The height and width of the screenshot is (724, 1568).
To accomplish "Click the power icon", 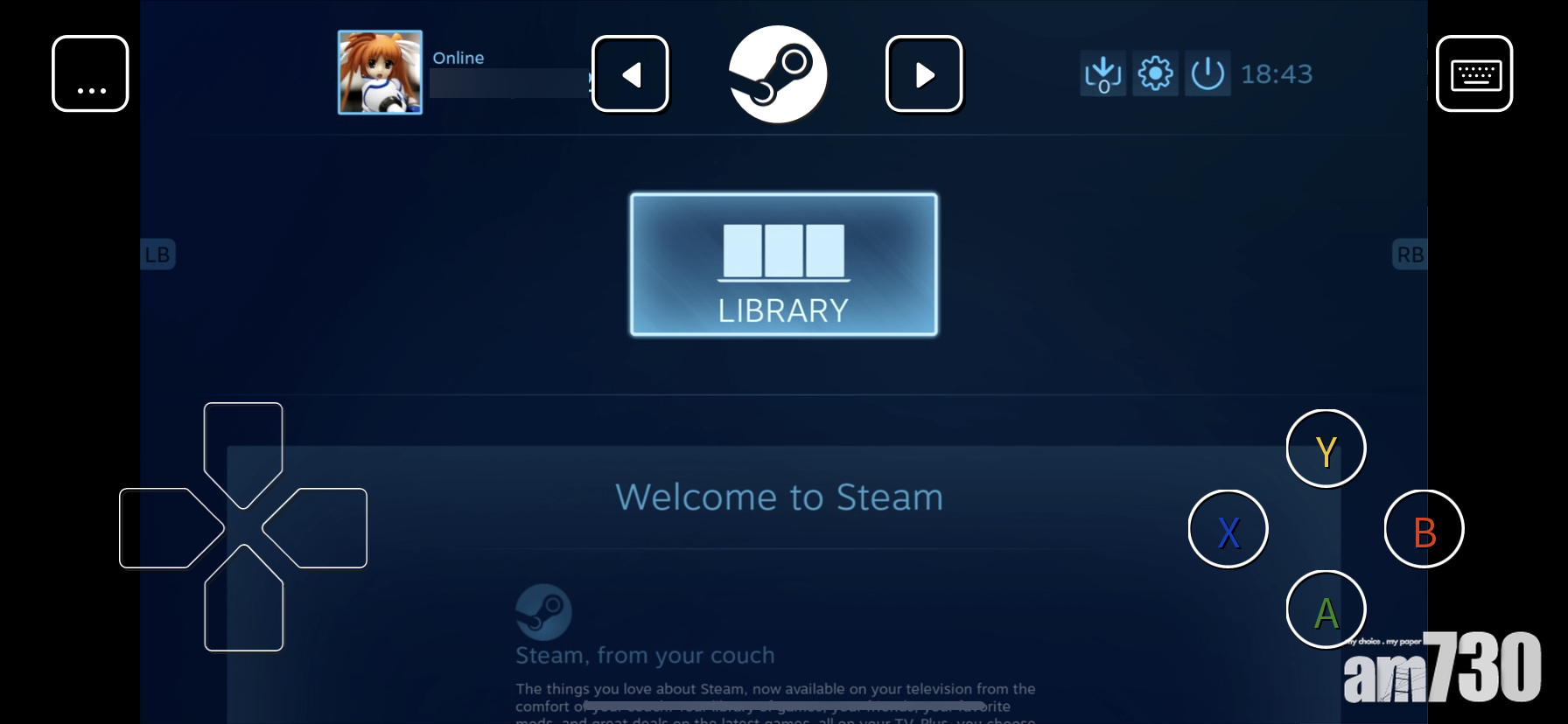I will (1207, 74).
